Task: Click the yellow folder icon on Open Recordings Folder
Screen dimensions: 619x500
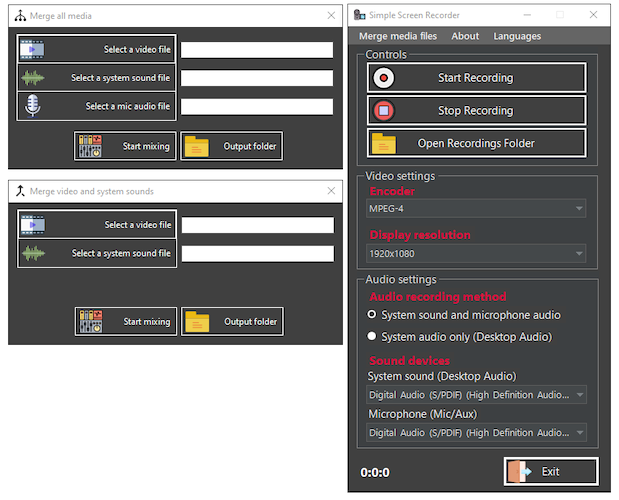Action: (x=384, y=143)
